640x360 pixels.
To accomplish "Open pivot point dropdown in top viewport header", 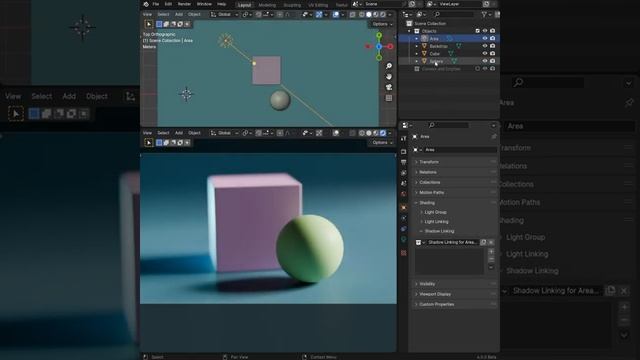I will click(246, 14).
